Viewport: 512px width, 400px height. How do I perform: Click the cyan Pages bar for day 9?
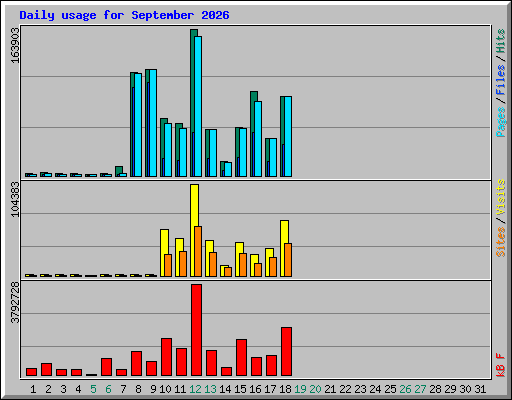pyautogui.click(x=153, y=123)
